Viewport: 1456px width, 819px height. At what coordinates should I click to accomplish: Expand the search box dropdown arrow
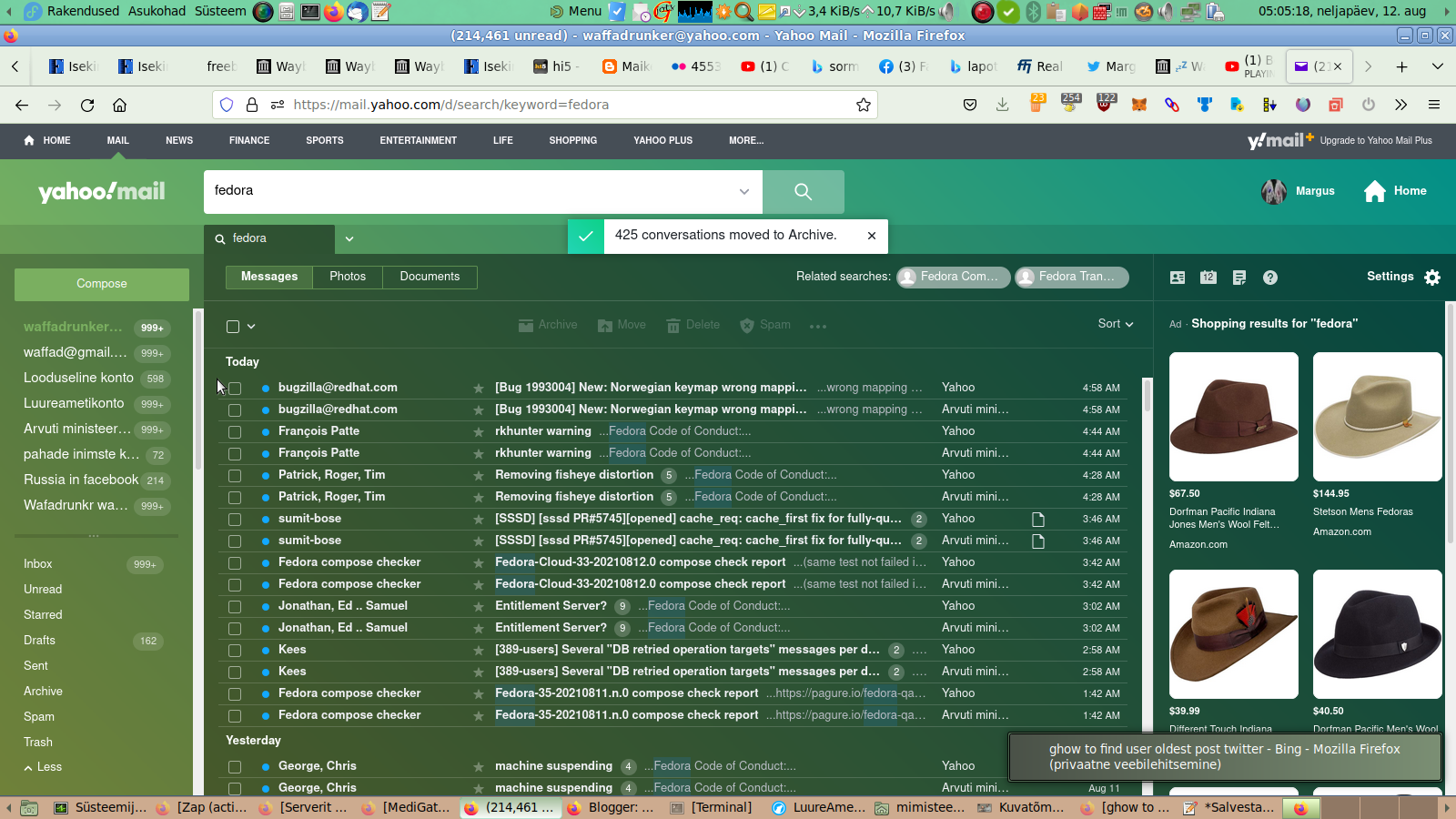744,191
